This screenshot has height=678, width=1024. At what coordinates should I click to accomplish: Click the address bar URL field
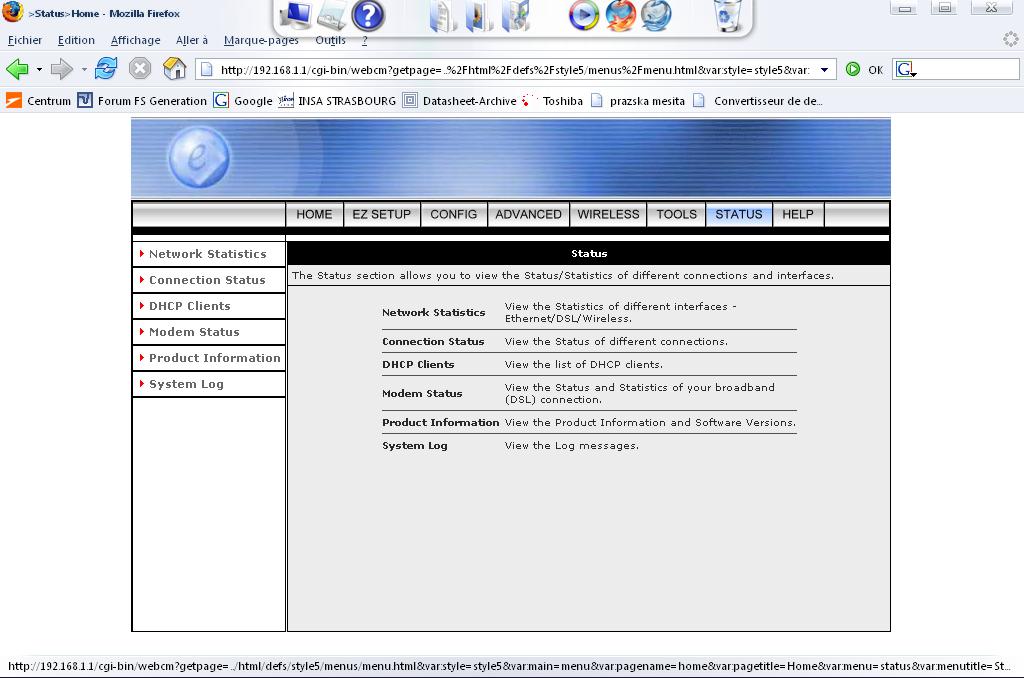pyautogui.click(x=515, y=70)
